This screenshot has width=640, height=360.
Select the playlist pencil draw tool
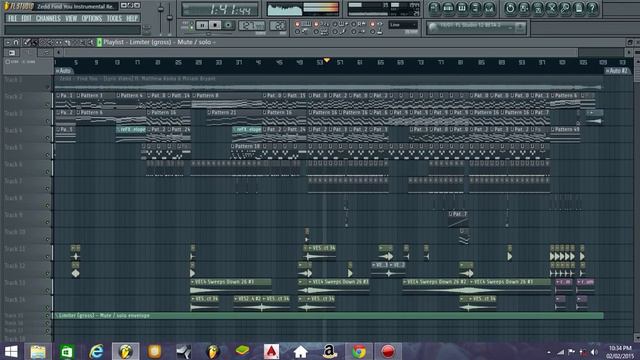point(27,42)
